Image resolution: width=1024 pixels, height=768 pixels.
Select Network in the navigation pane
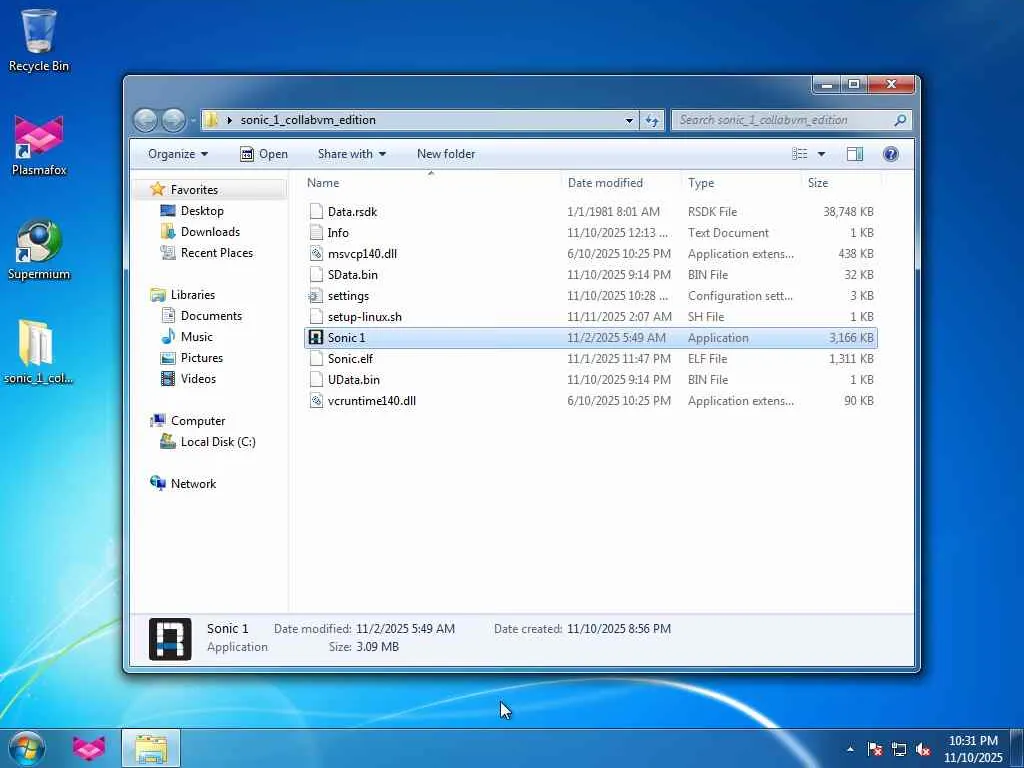click(x=193, y=484)
